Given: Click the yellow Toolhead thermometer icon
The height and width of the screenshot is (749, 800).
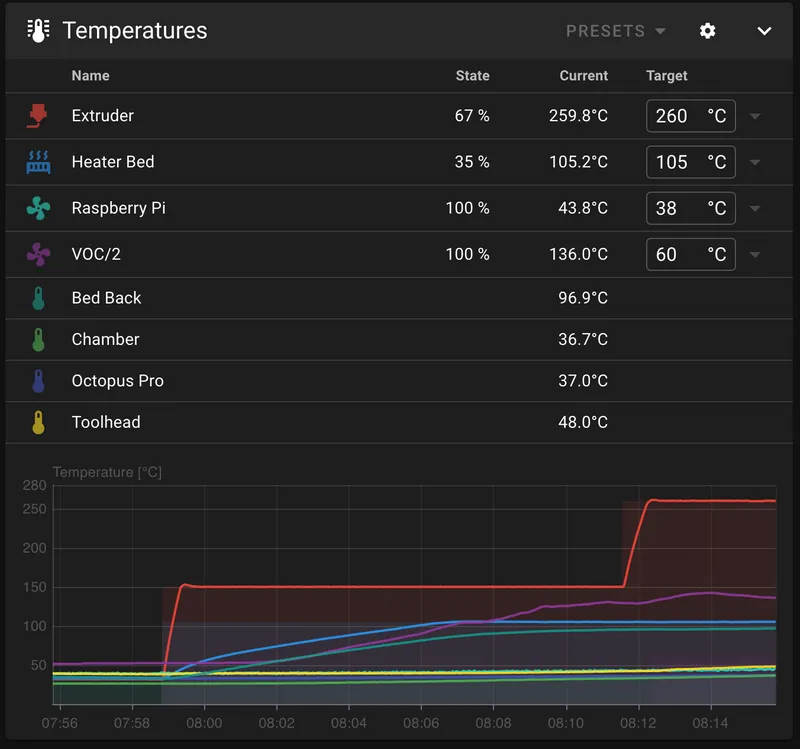Looking at the screenshot, I should pyautogui.click(x=38, y=422).
